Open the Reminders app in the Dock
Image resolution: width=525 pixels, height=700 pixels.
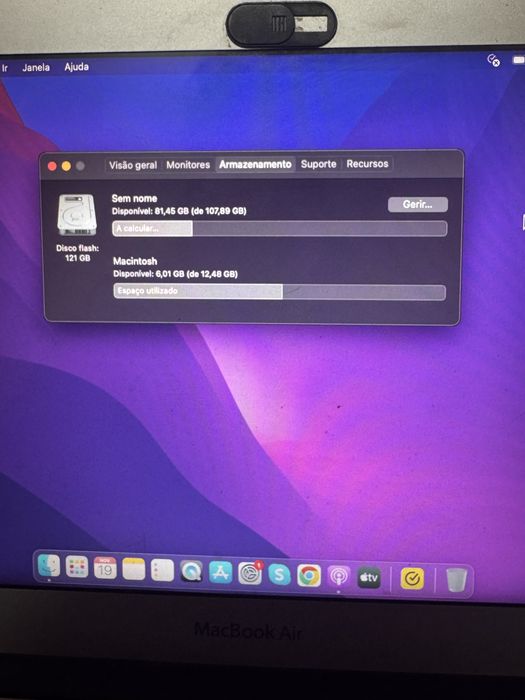pyautogui.click(x=162, y=570)
